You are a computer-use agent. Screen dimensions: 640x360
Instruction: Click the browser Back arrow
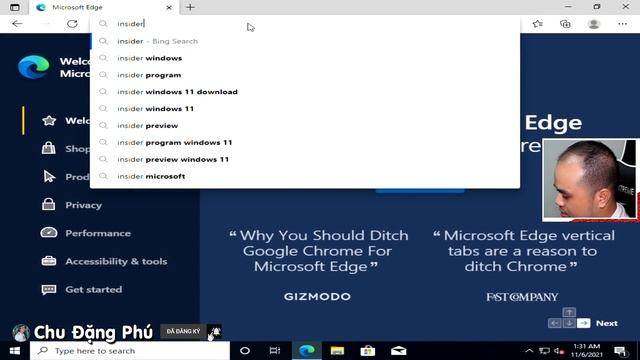click(17, 24)
